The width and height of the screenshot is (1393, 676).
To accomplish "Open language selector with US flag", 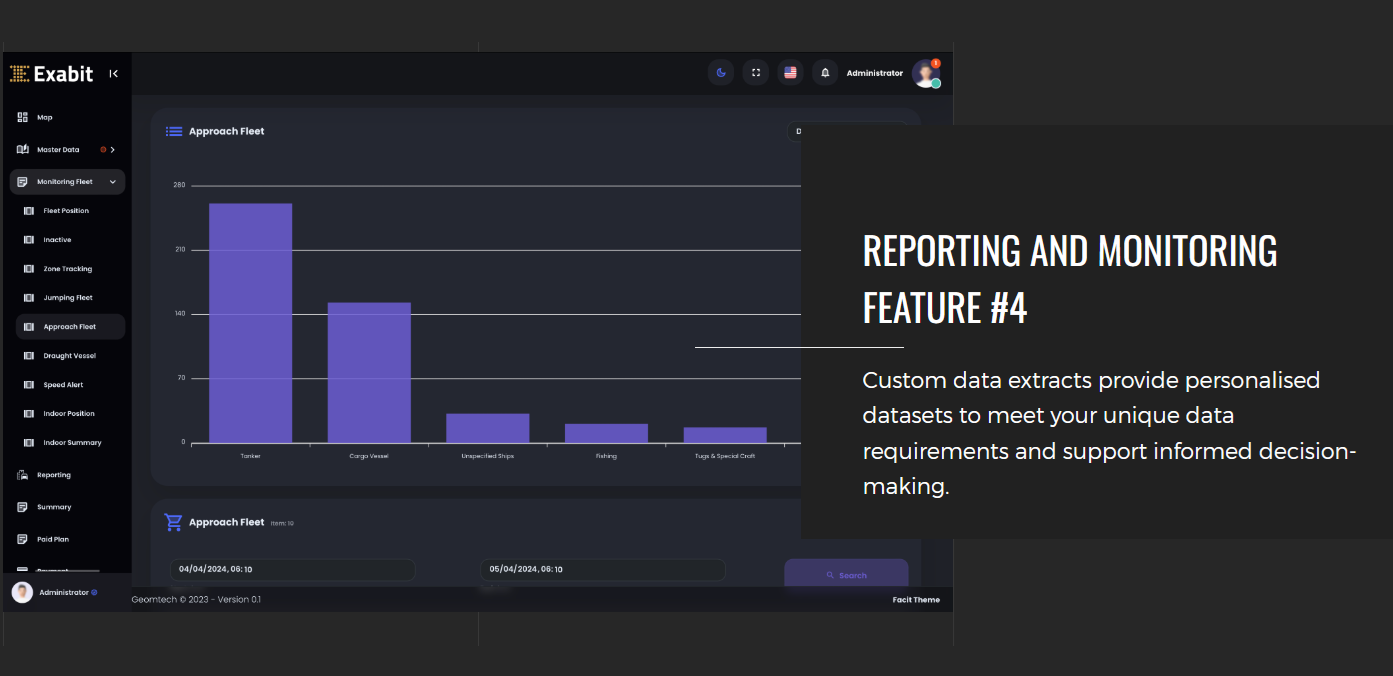I will tap(790, 72).
